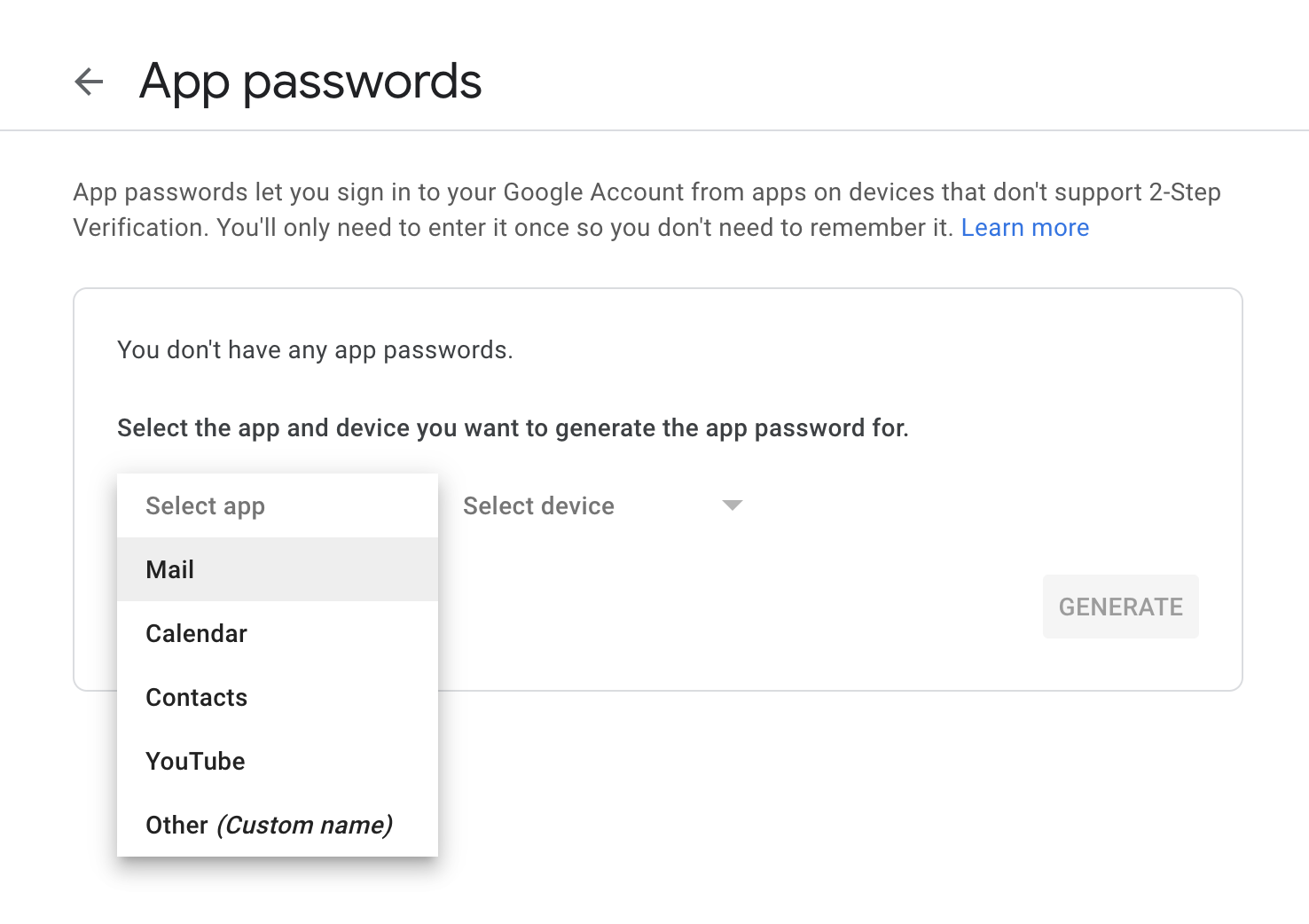Screen dimensions: 1309x924
Task: Click the App passwords page heading
Action: coord(310,82)
